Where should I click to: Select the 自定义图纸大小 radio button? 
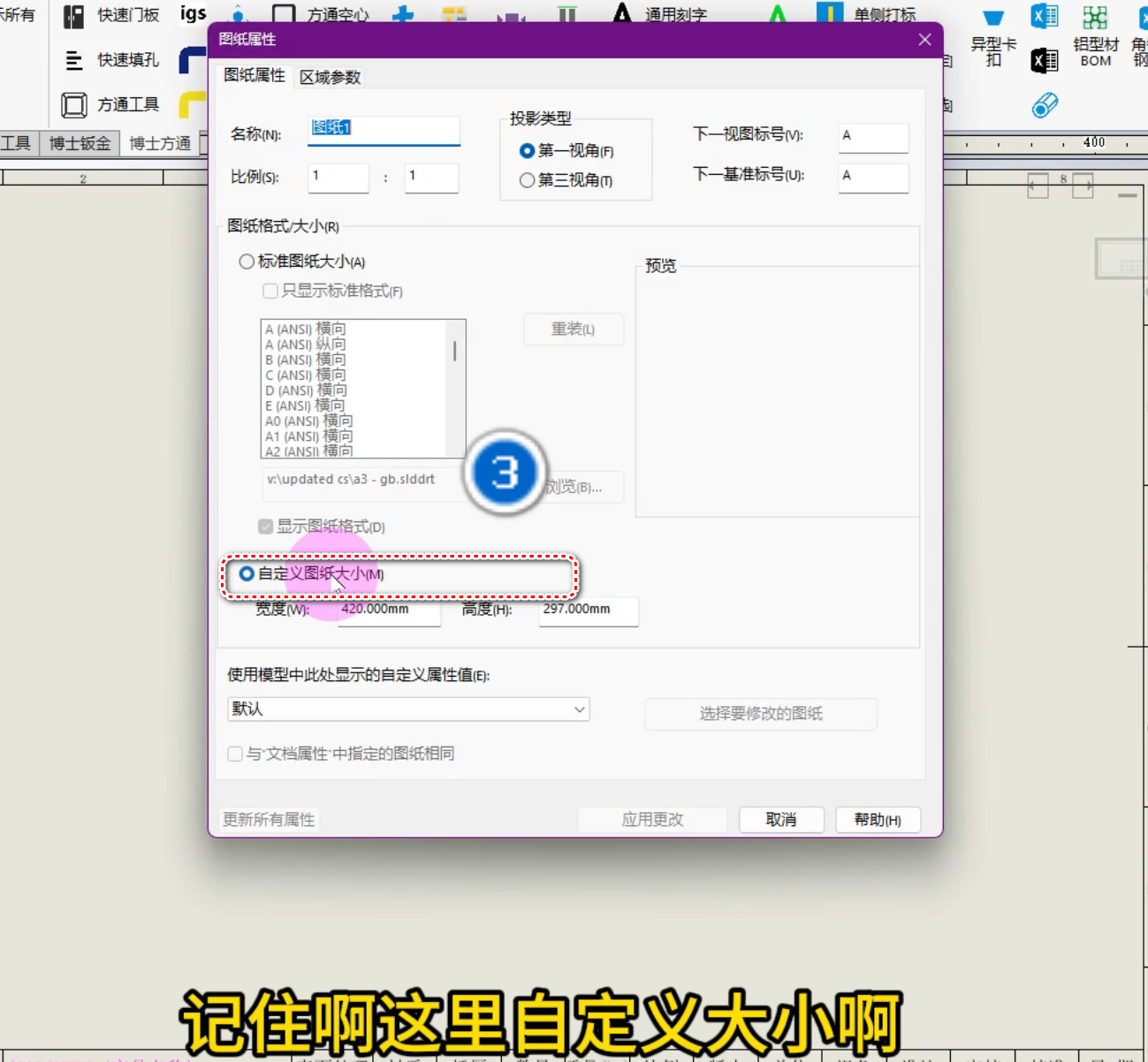pyautogui.click(x=247, y=573)
